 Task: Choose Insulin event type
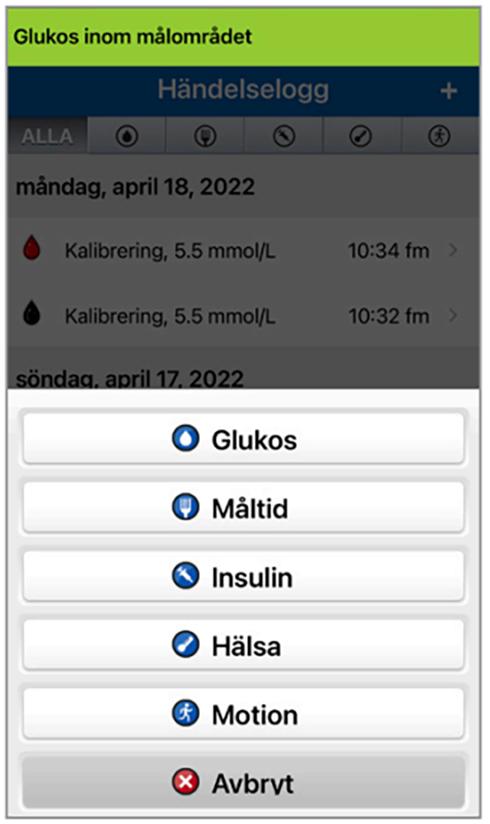(x=243, y=576)
